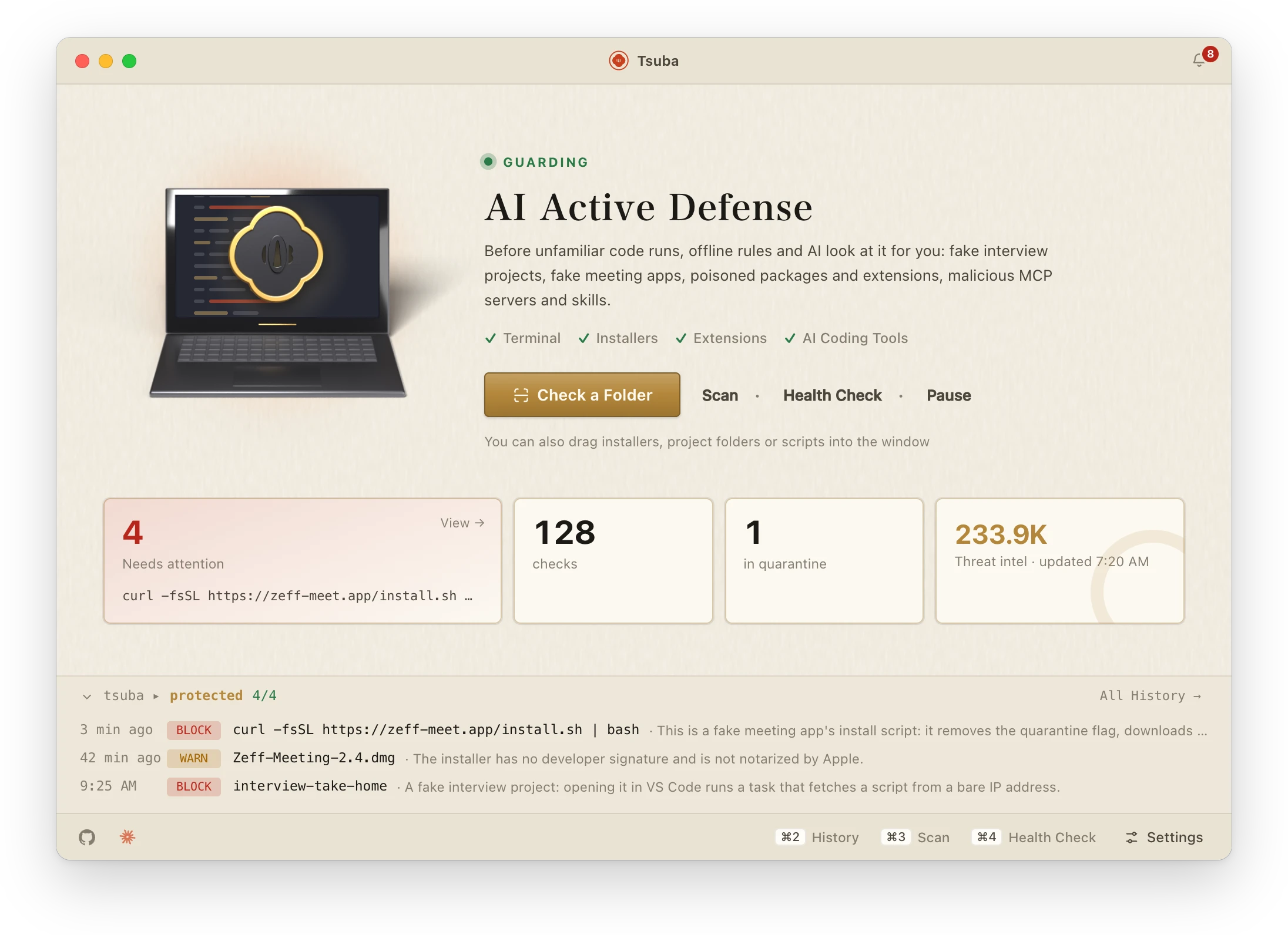Click the 4 Needs attention card
Image resolution: width=1288 pixels, height=935 pixels.
303,561
